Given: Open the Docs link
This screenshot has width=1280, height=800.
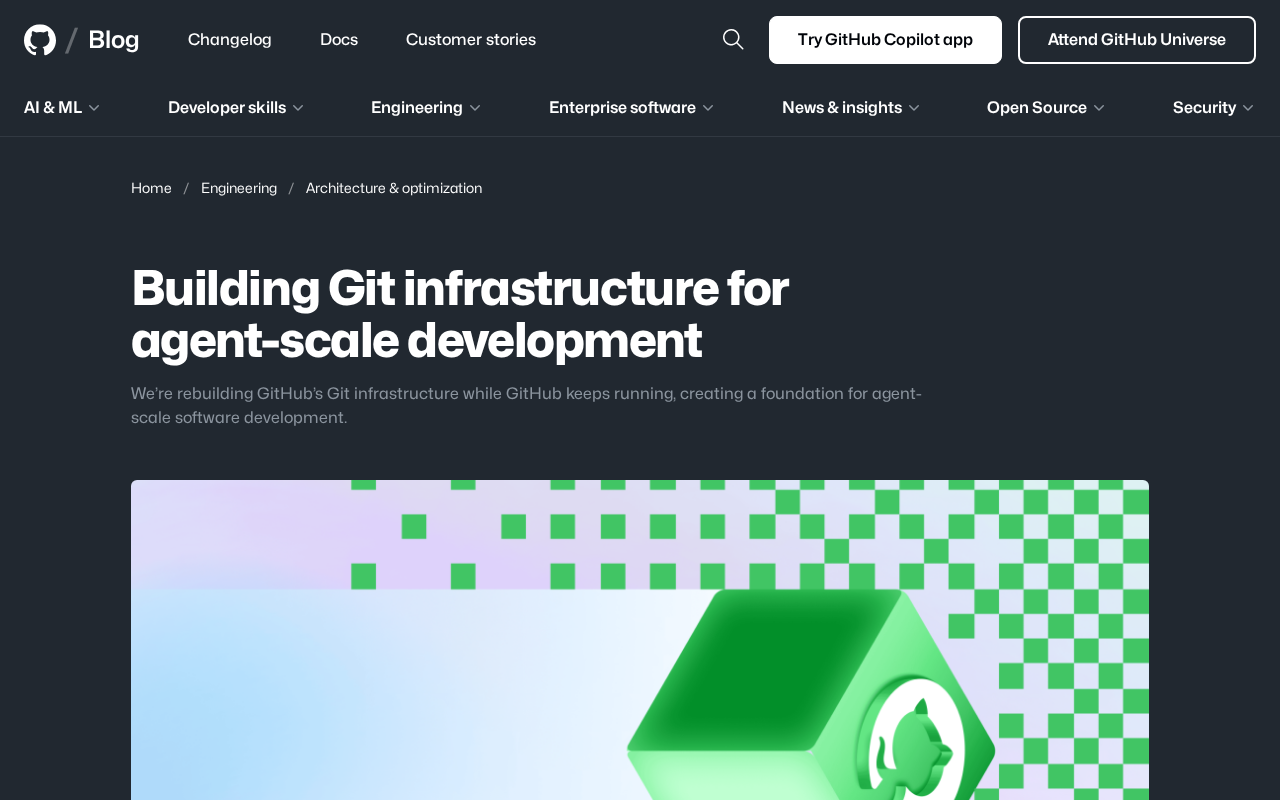Looking at the screenshot, I should coord(339,40).
